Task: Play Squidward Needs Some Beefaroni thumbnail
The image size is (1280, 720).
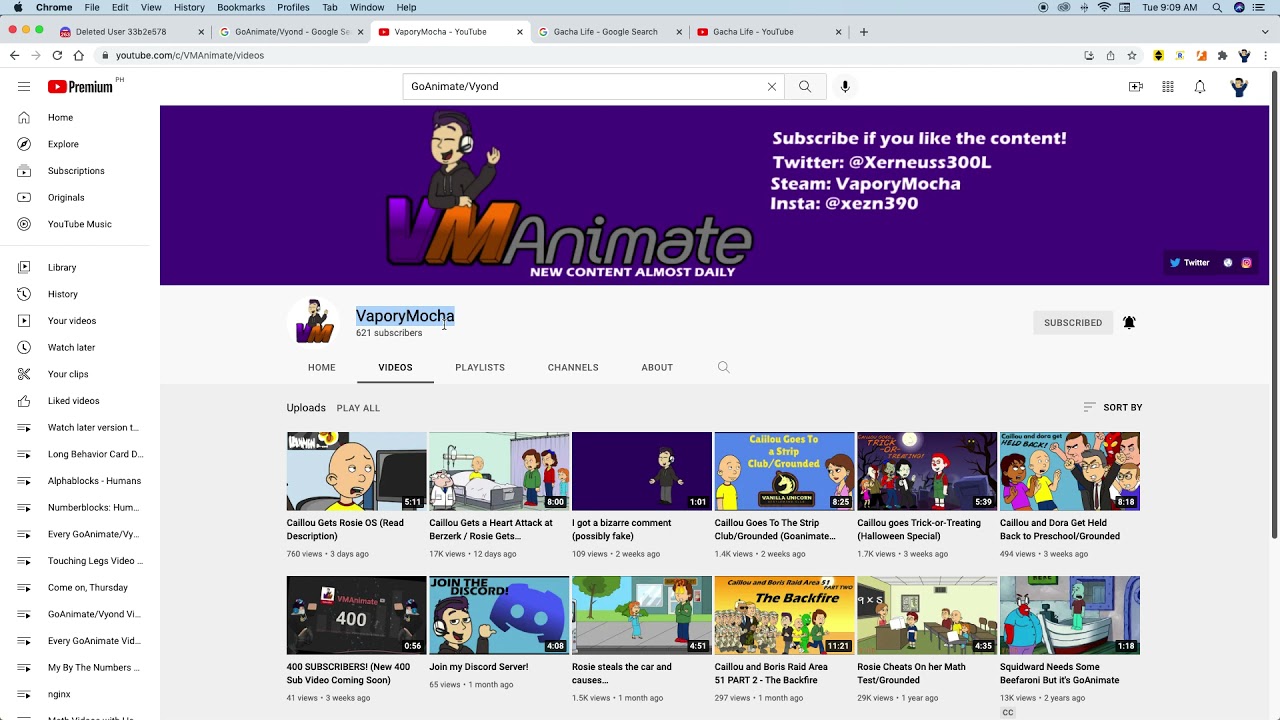Action: (x=1070, y=615)
